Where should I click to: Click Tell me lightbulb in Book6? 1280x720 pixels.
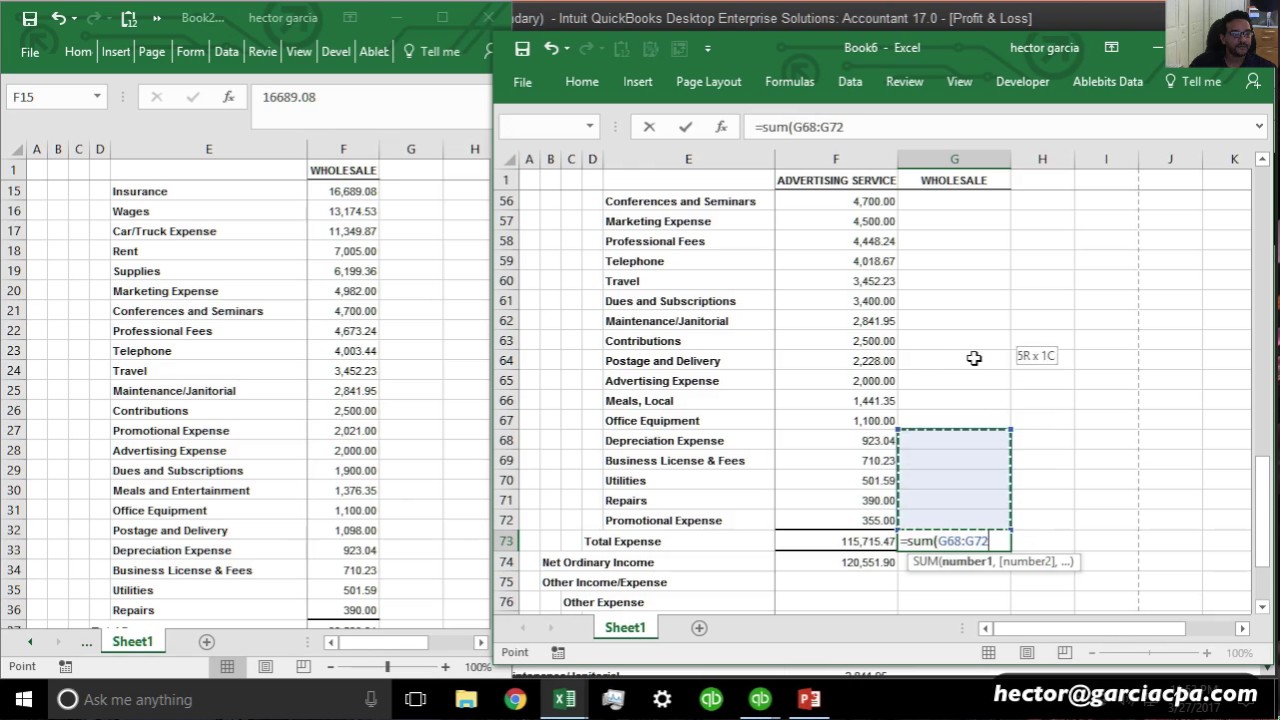tap(1171, 82)
